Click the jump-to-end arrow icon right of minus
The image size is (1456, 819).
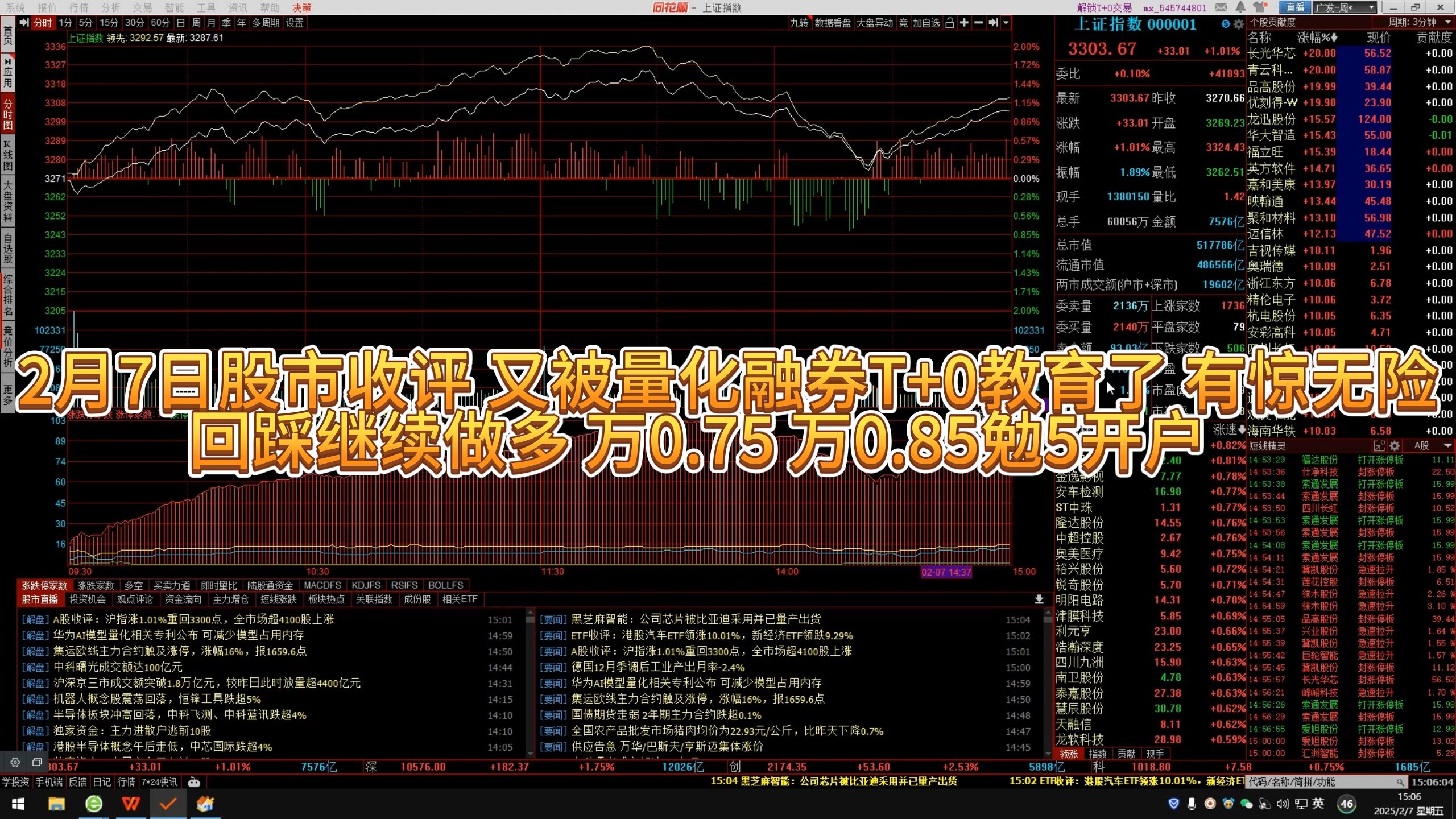993,23
